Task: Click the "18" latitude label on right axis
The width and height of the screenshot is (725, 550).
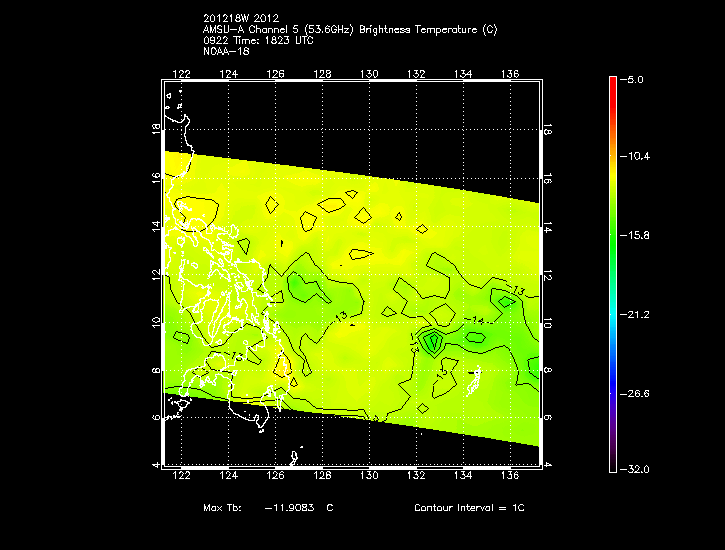Action: click(547, 129)
